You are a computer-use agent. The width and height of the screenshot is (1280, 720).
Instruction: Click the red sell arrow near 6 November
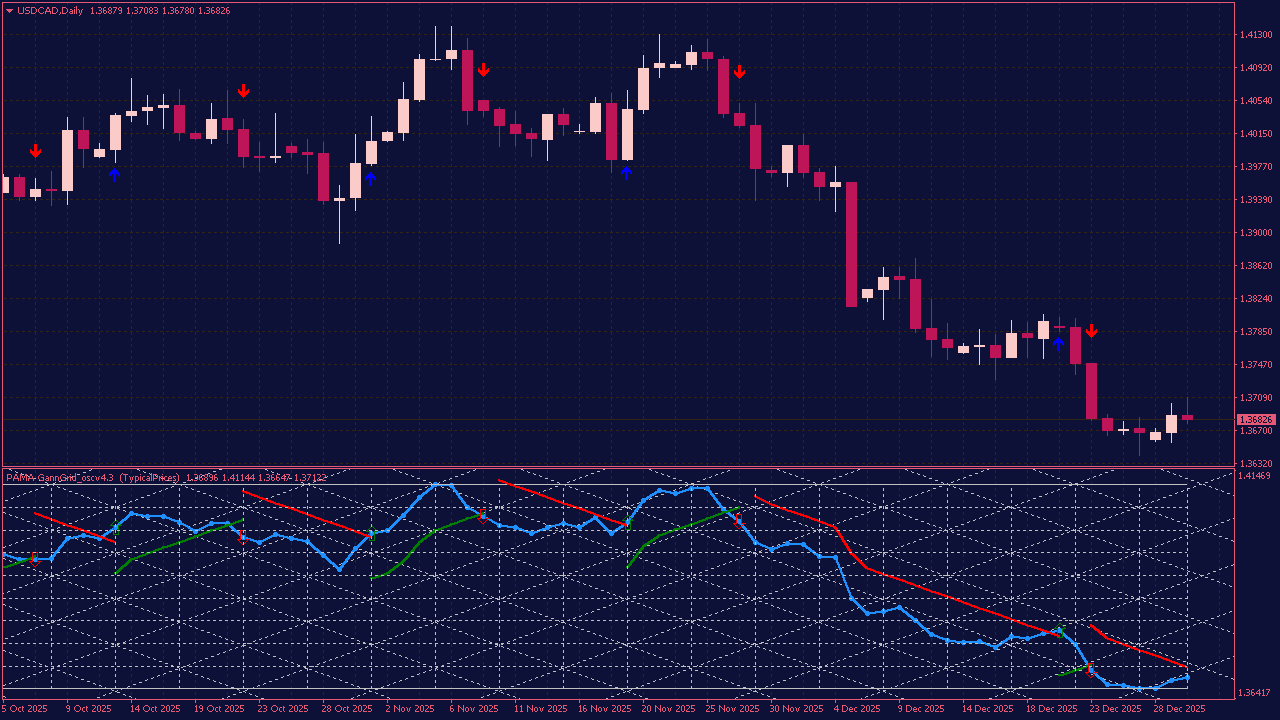pyautogui.click(x=485, y=70)
